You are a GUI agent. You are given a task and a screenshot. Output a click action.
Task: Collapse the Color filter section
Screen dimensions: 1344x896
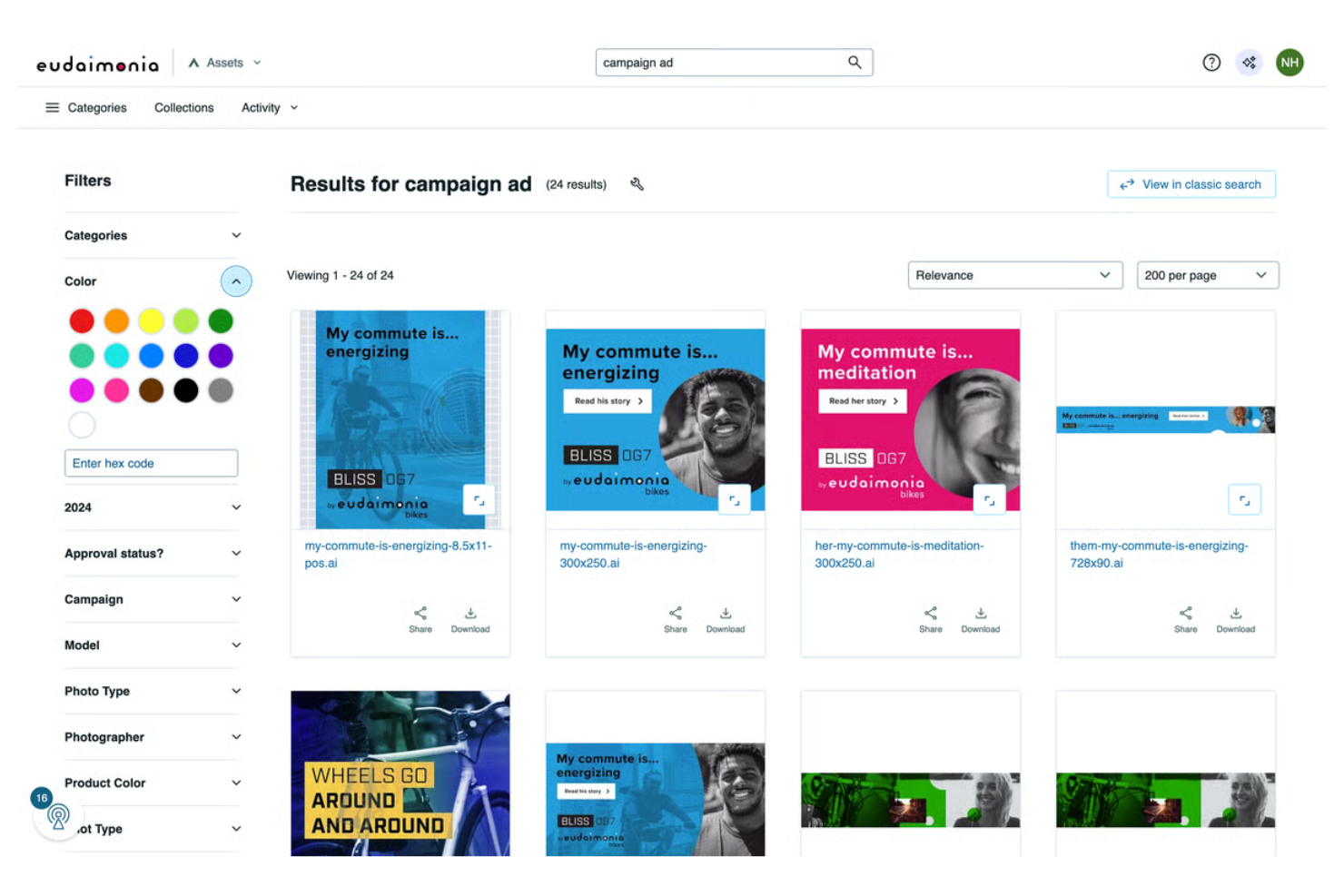pos(236,281)
